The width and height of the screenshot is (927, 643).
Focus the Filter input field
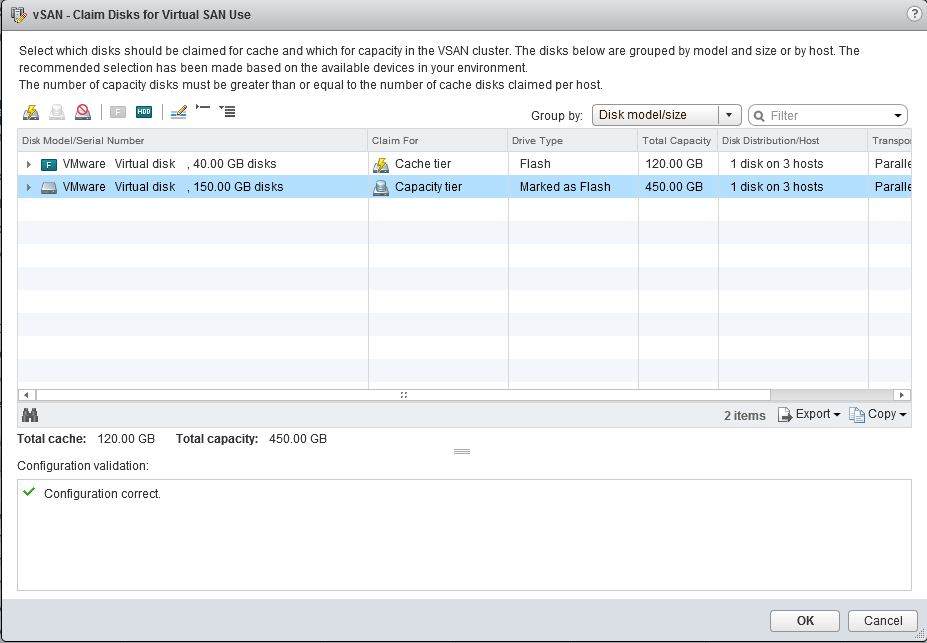[x=828, y=115]
